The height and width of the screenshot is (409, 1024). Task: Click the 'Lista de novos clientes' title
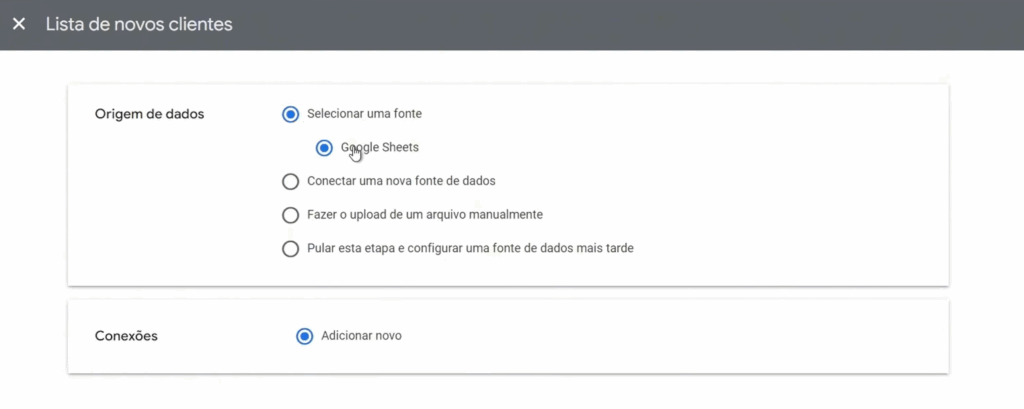[139, 24]
